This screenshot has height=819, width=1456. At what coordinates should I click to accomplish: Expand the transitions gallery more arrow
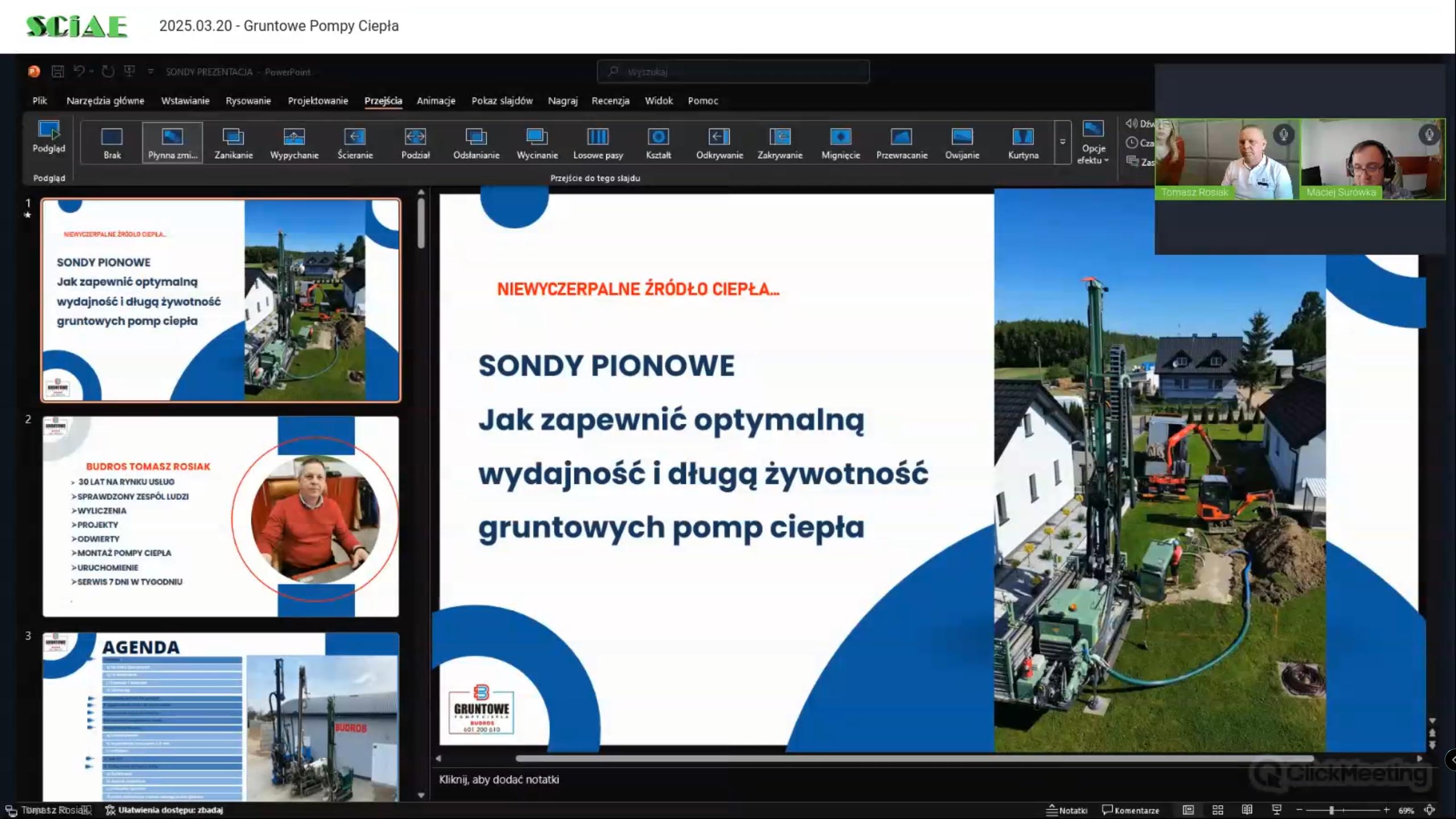[x=1062, y=142]
